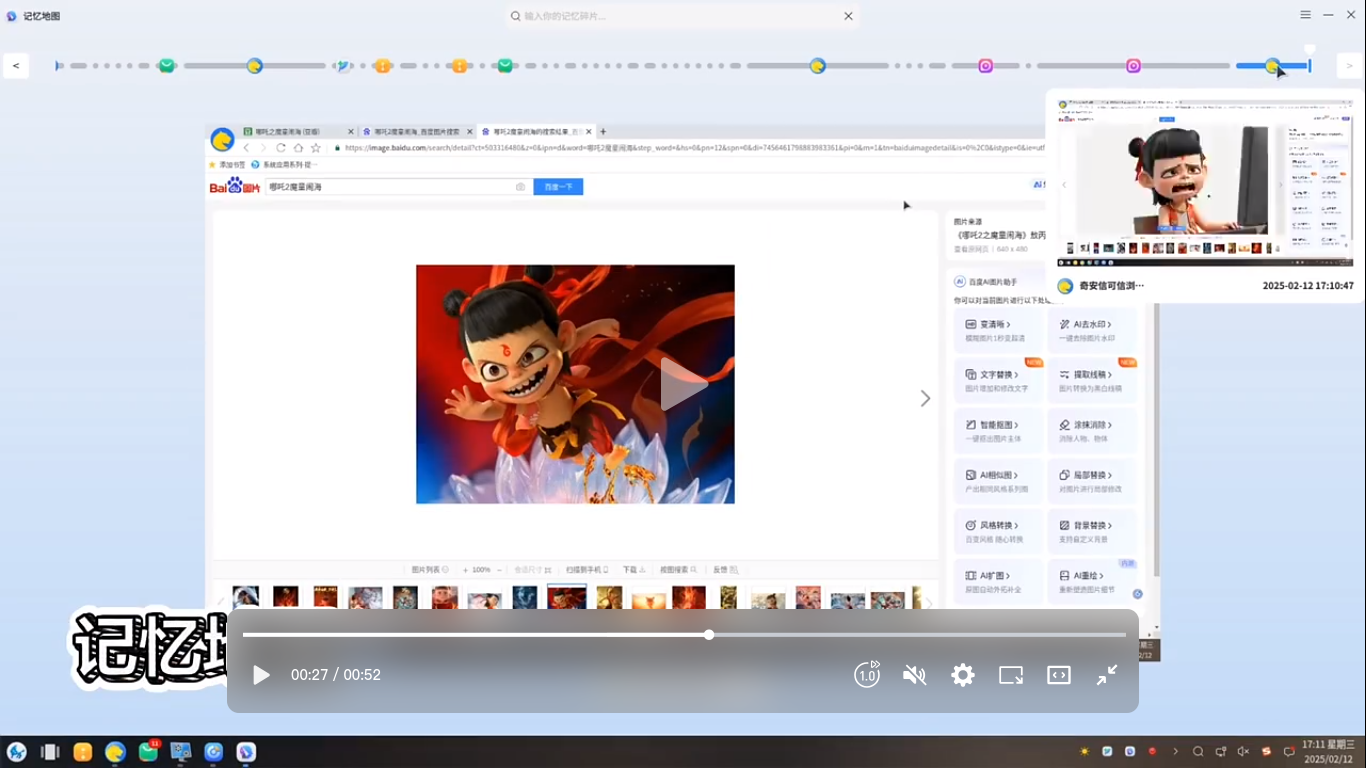Click the video progress bar handle
Viewport: 1366px width, 768px height.
(709, 635)
